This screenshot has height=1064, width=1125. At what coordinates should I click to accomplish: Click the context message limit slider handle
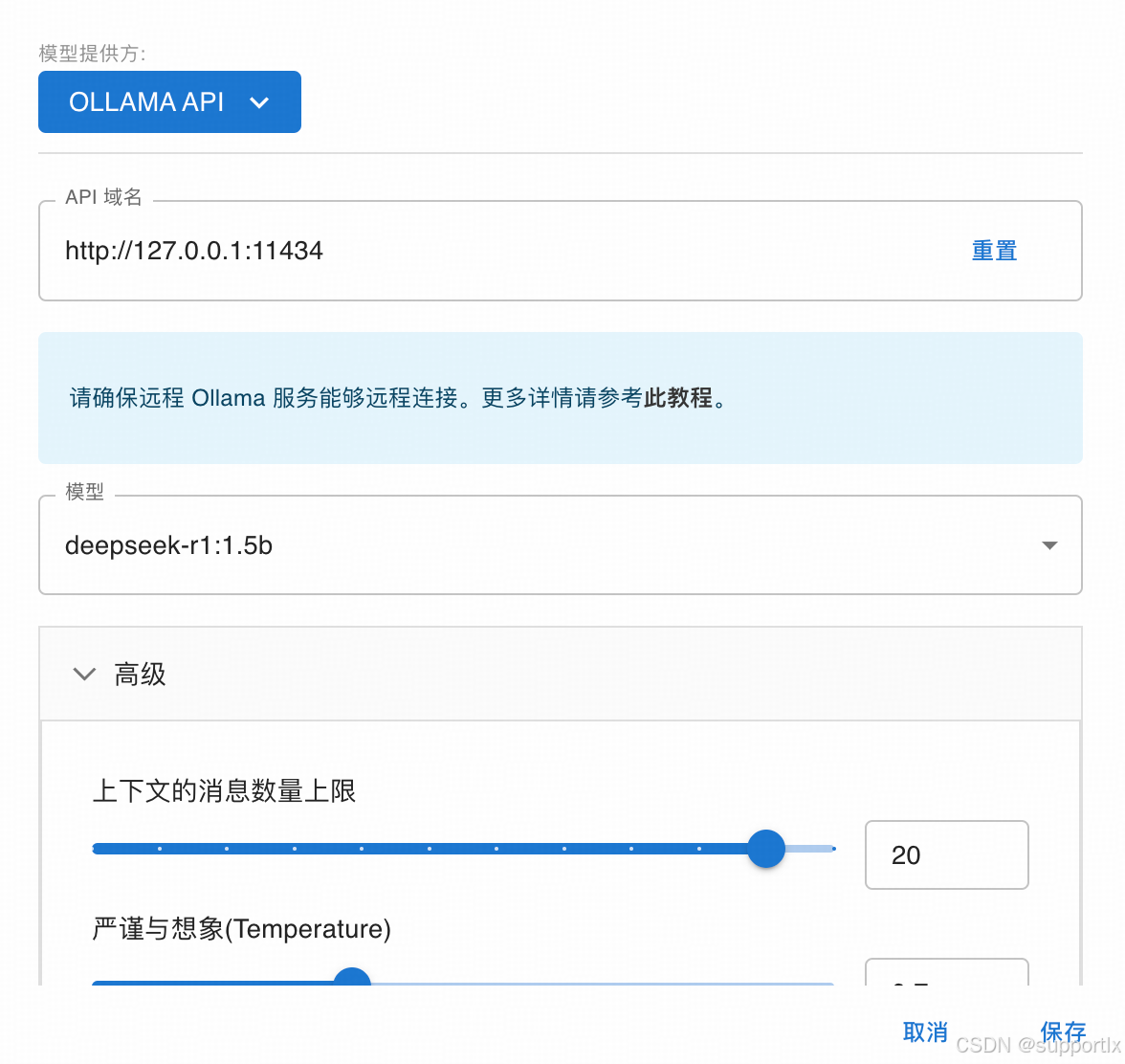coord(766,849)
